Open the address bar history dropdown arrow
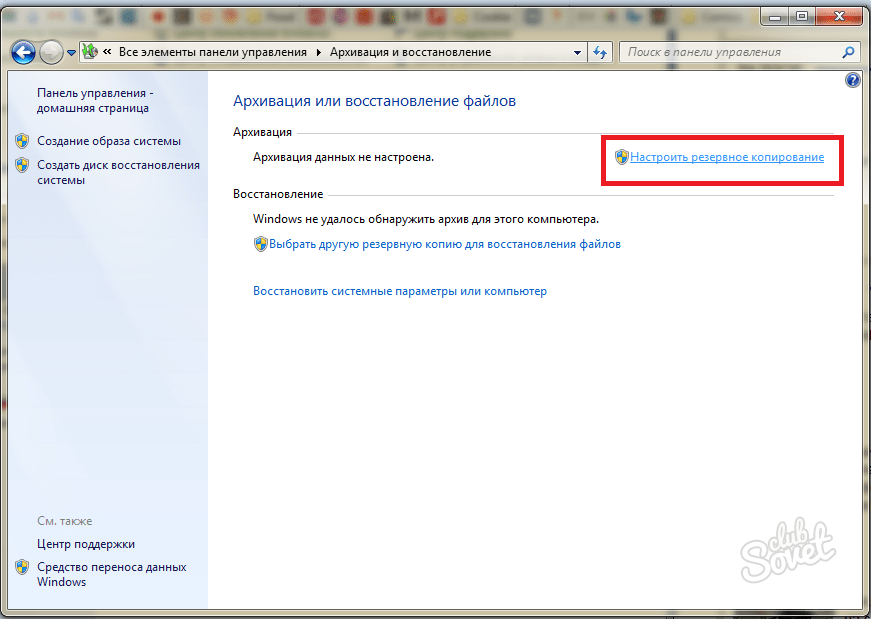This screenshot has height=619, width=871. tap(577, 52)
